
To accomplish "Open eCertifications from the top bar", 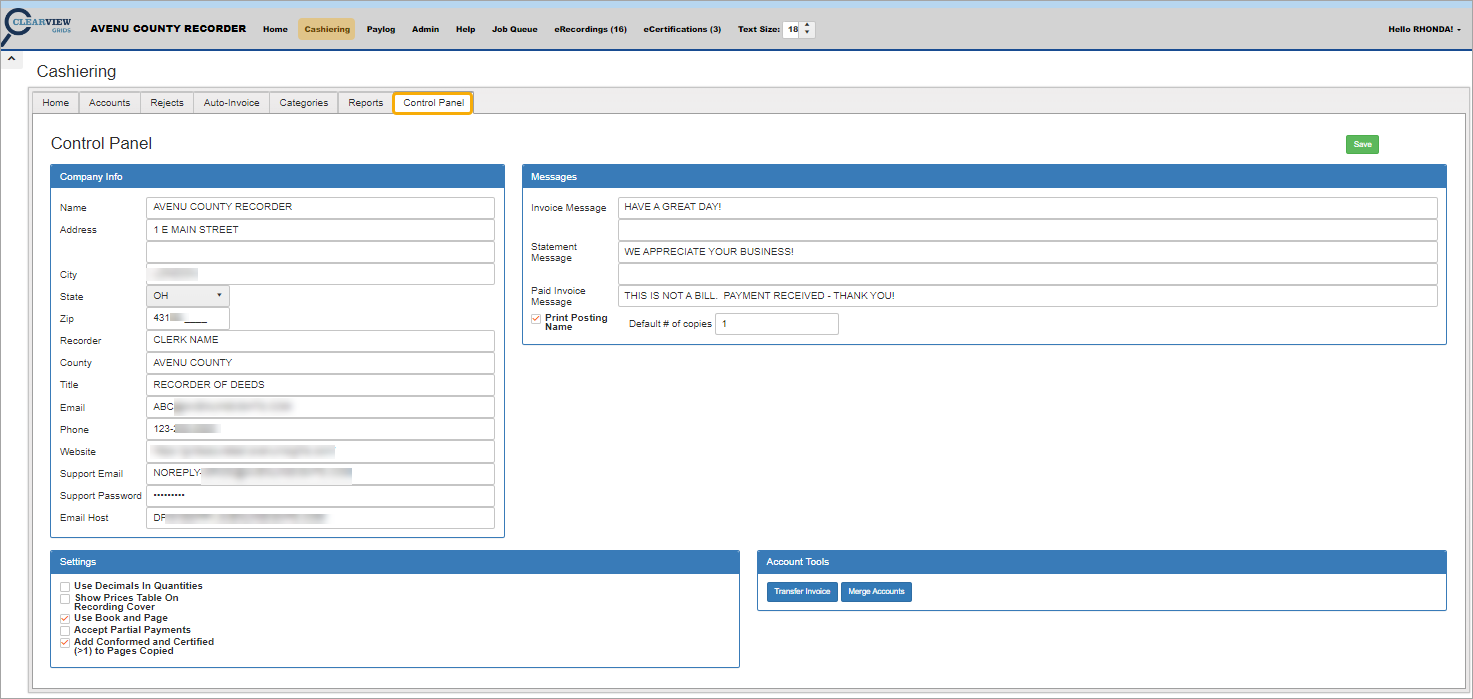I will (x=682, y=30).
